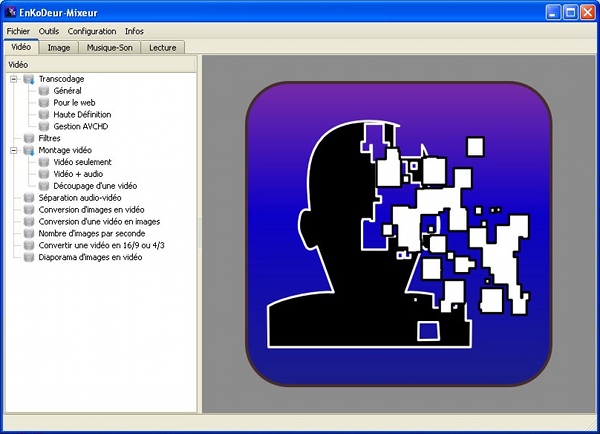This screenshot has height=434, width=600.
Task: Select Nombre d'images par seconde
Action: pyautogui.click(x=92, y=233)
